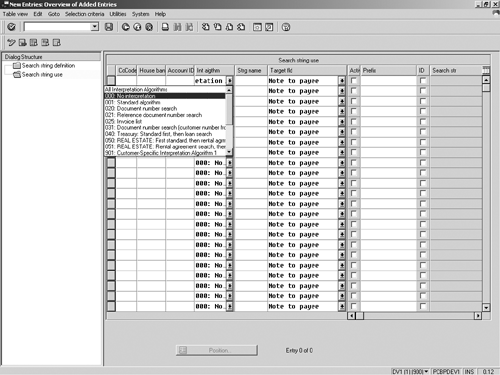500x375 pixels.
Task: Open the Target fld dropdown in the top row
Action: [342, 81]
